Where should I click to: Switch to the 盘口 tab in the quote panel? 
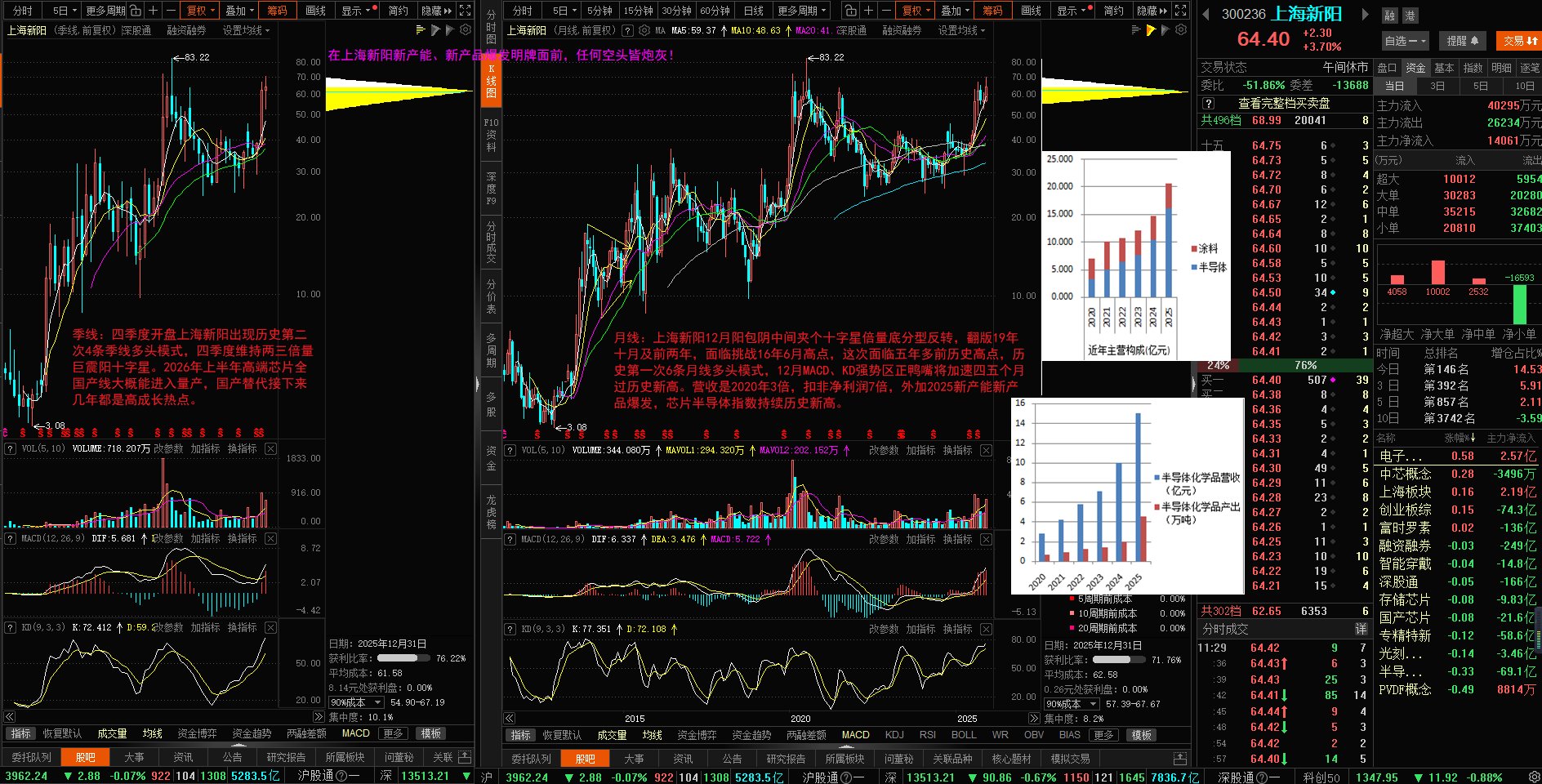(1387, 68)
